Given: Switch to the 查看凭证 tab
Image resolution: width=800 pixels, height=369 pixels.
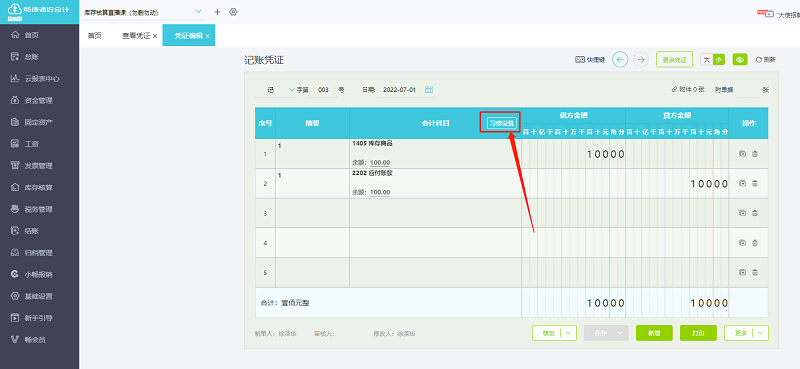Looking at the screenshot, I should pos(136,36).
